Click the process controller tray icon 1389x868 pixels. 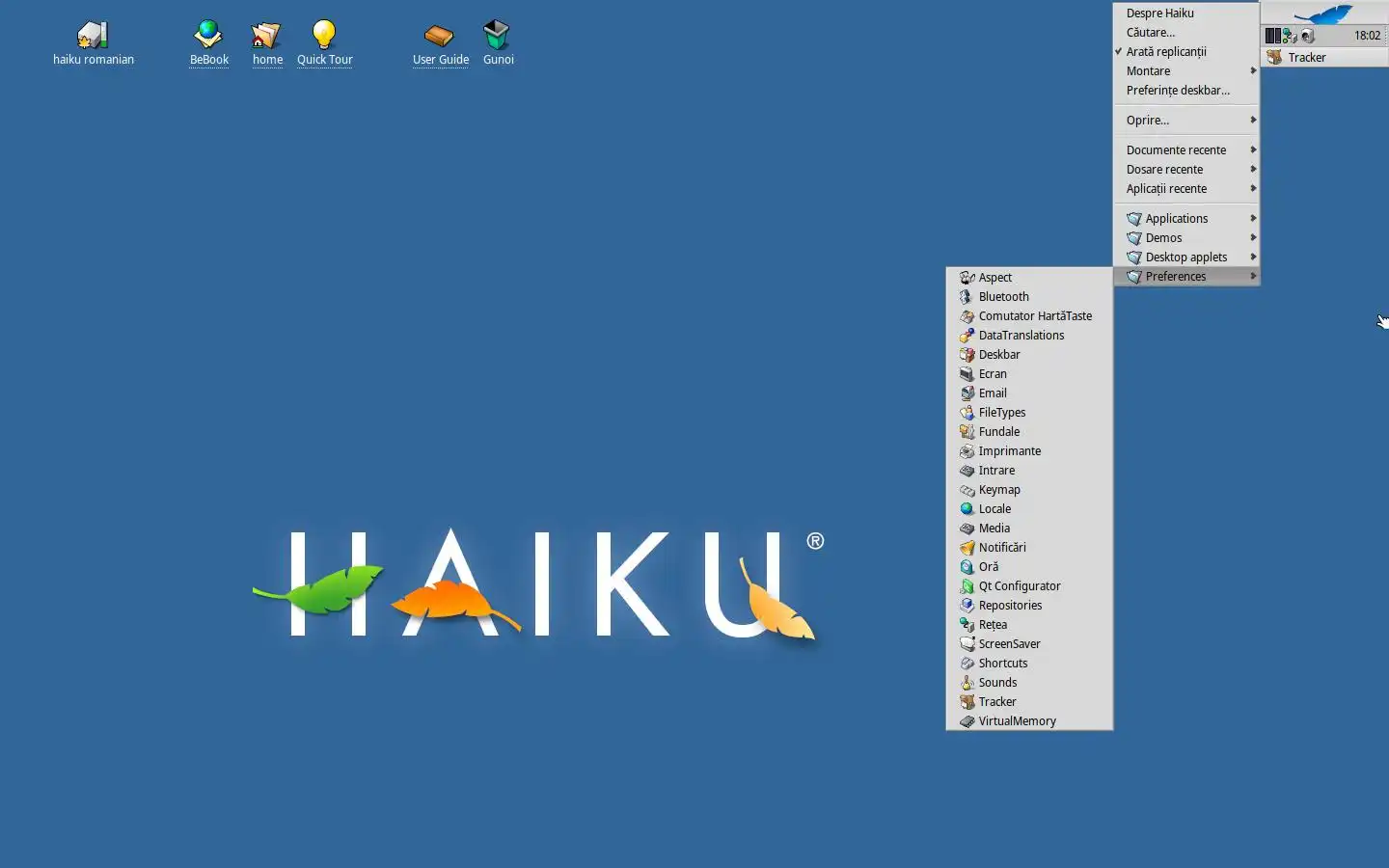[1272, 36]
